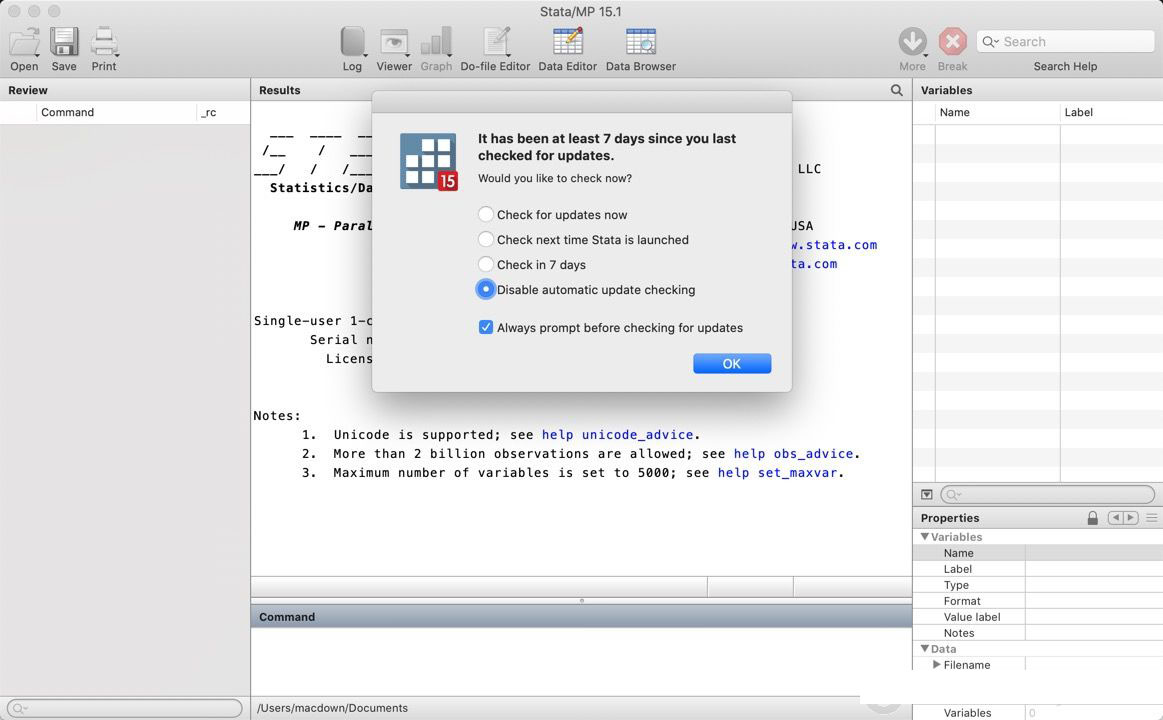1163x720 pixels.
Task: Click the Review panel filter search field
Action: coord(125,708)
